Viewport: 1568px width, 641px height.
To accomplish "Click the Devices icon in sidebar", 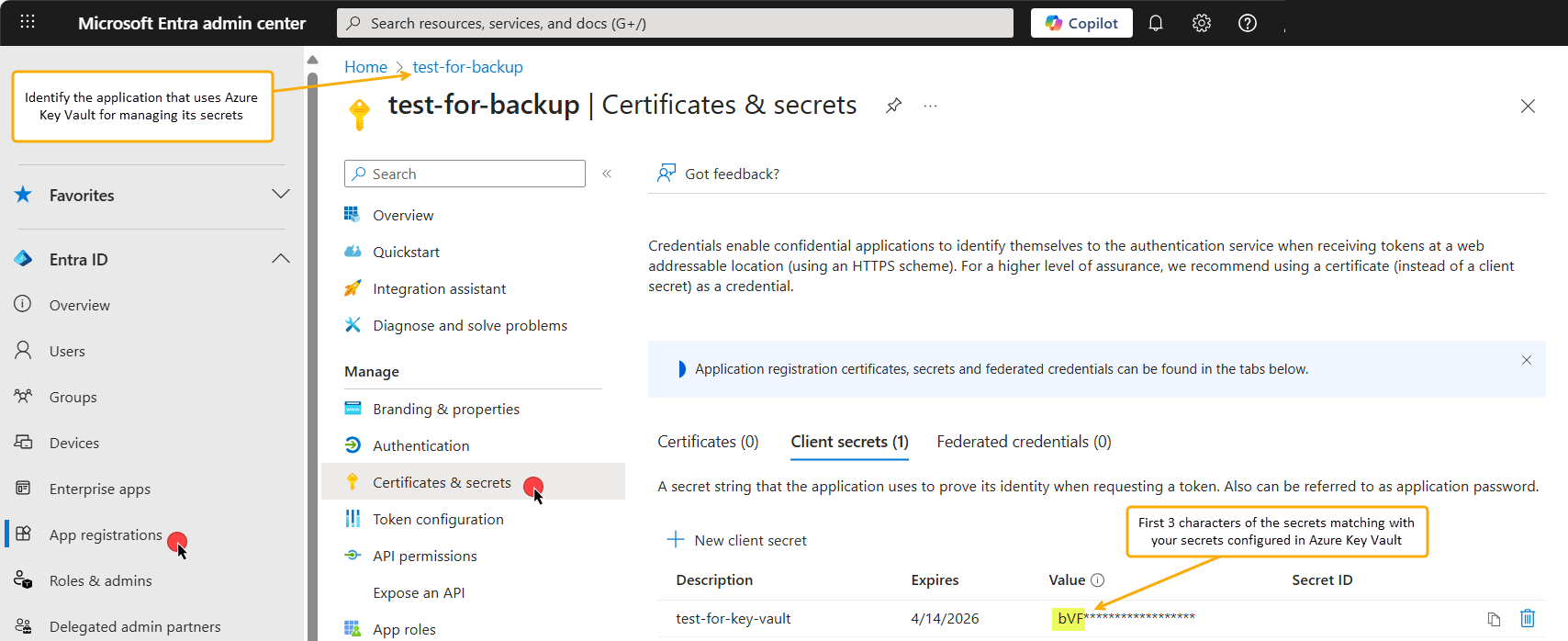I will 23,442.
